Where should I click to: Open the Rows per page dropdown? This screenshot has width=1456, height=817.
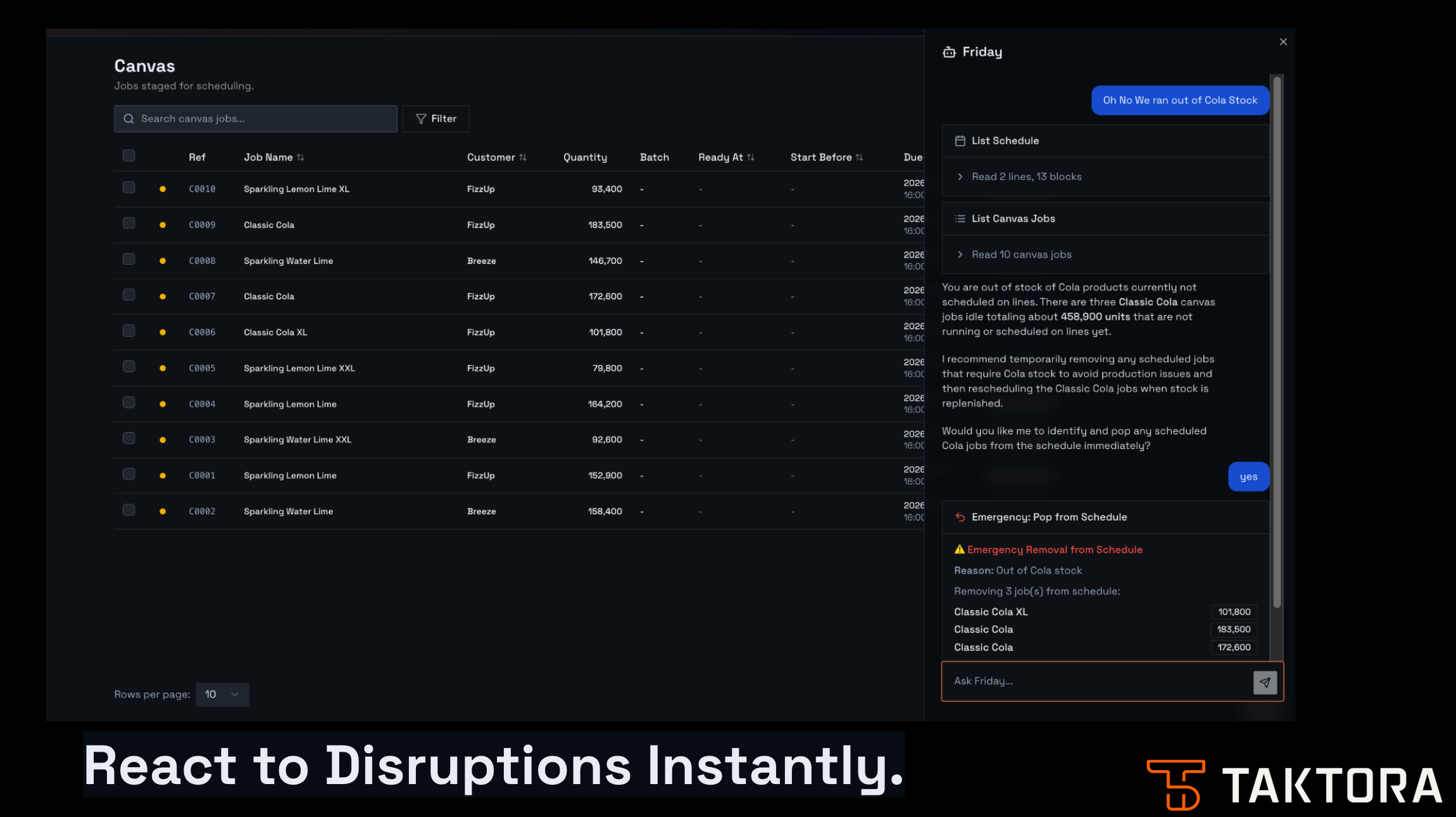(222, 694)
